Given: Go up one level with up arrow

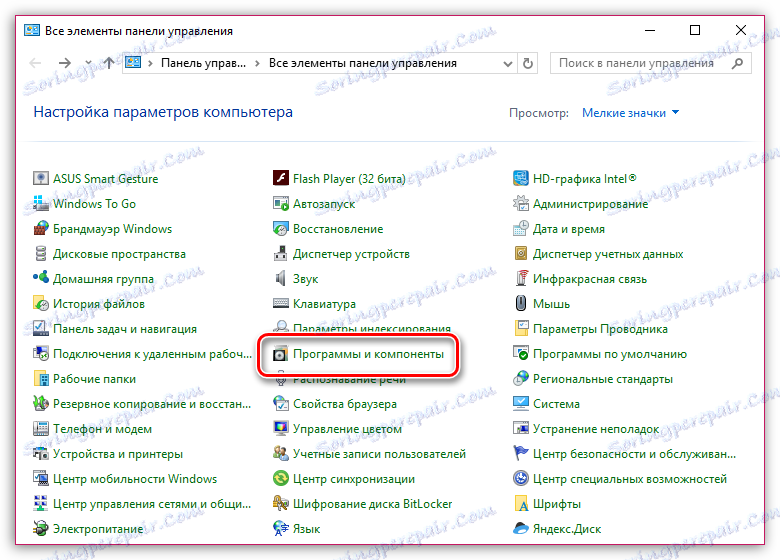Looking at the screenshot, I should click(109, 63).
